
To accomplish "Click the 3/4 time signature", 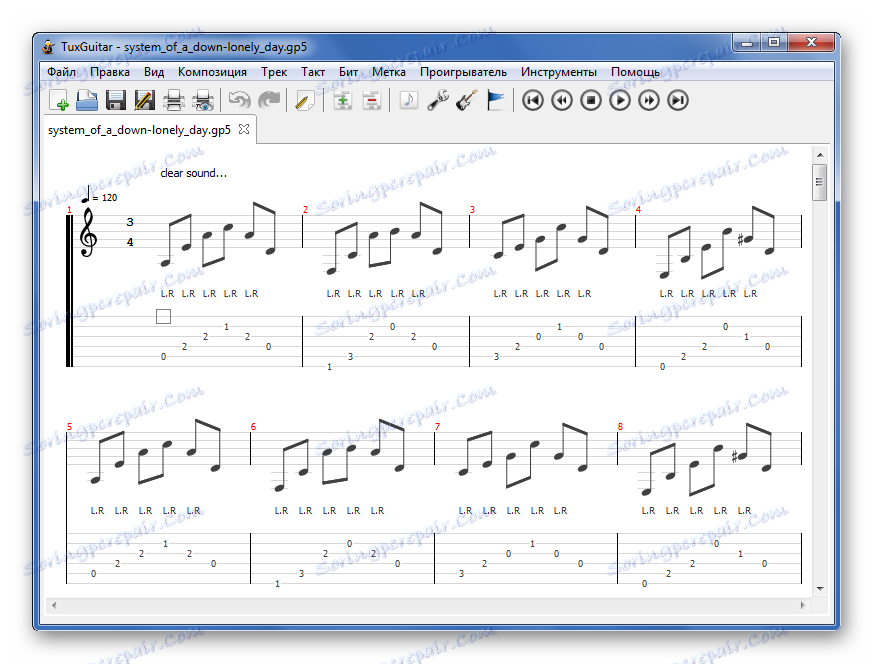I will tap(130, 232).
